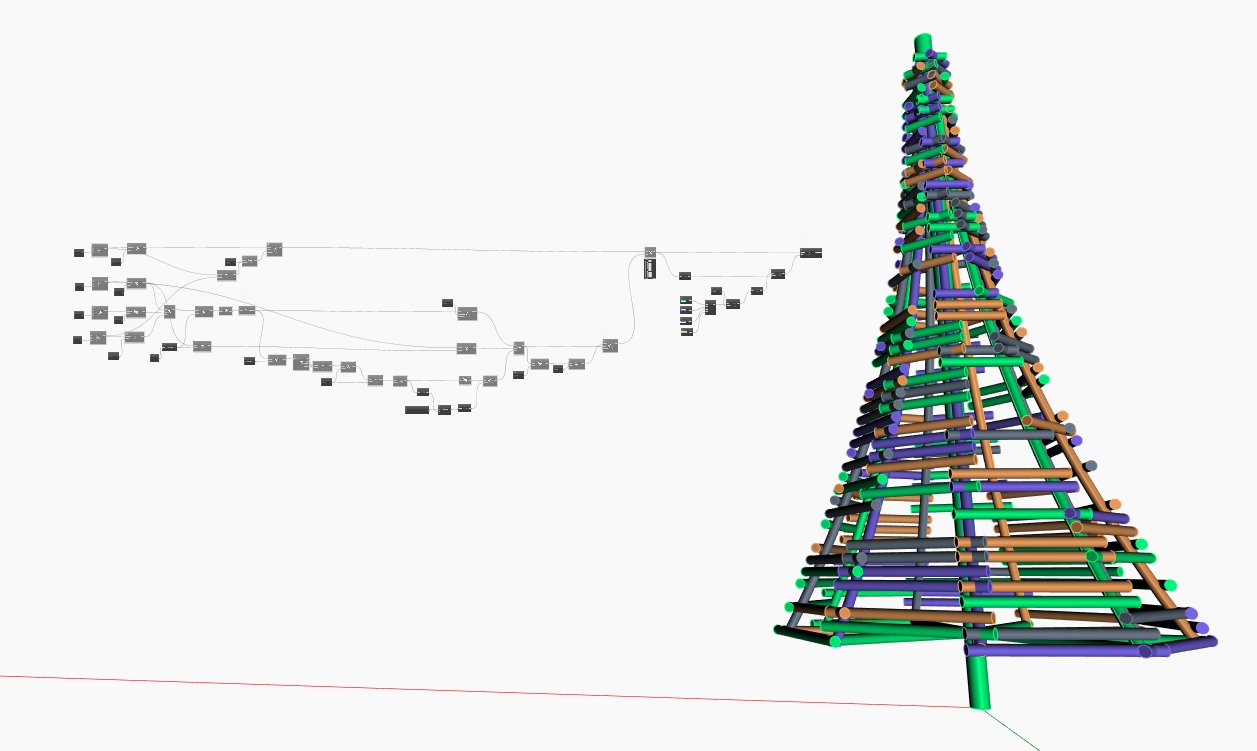Click the merge node fed by color swatches
The height and width of the screenshot is (751, 1257).
tap(710, 307)
